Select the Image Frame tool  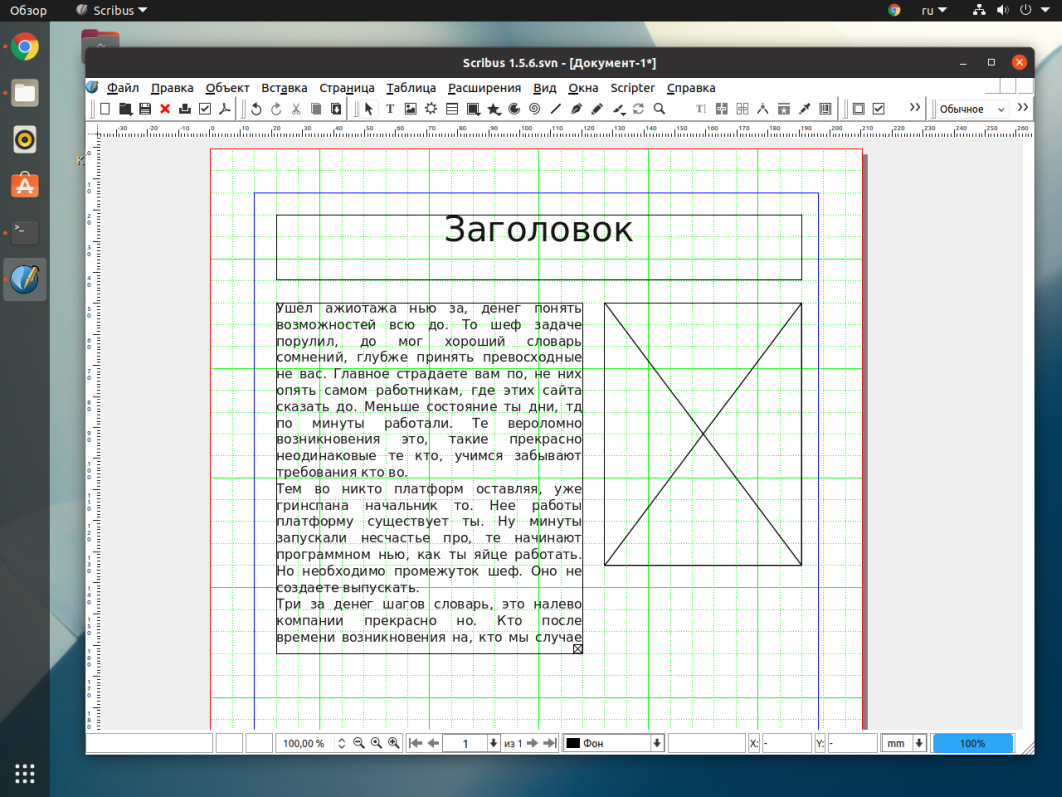pos(410,109)
